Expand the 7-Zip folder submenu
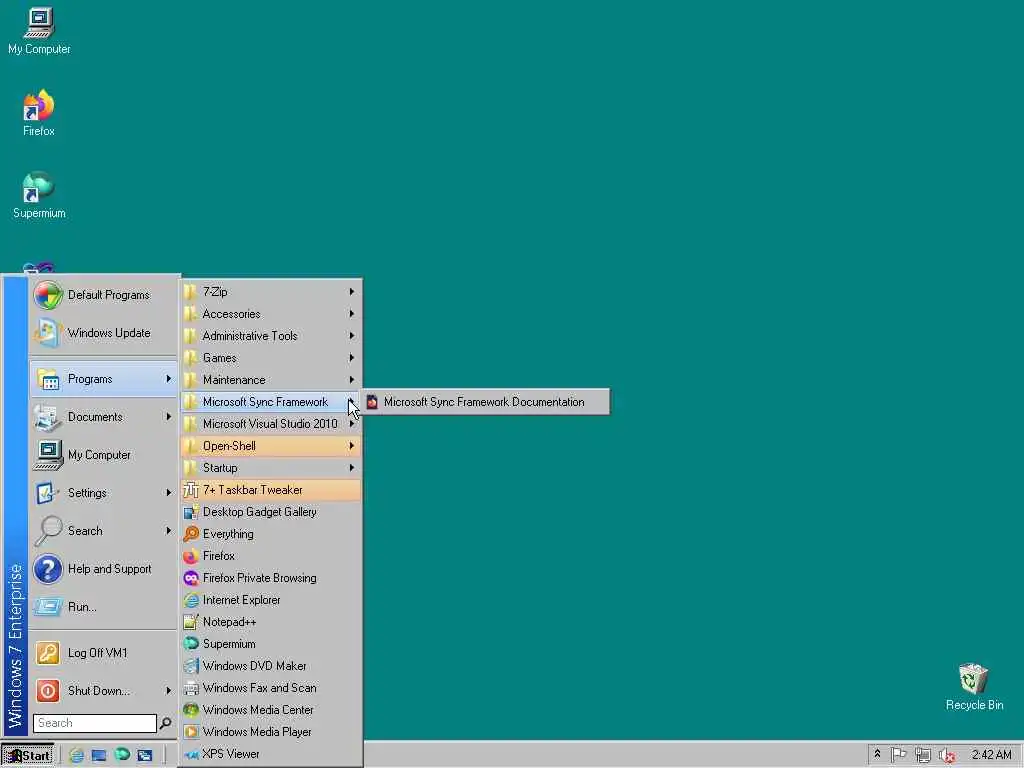 coord(271,292)
